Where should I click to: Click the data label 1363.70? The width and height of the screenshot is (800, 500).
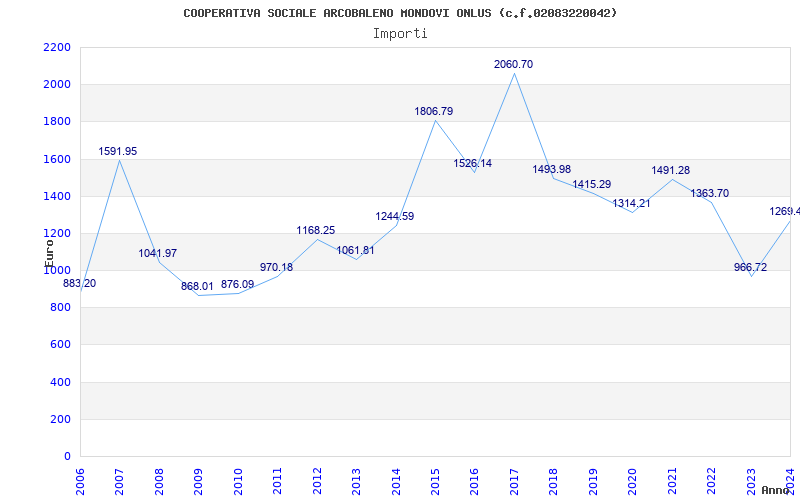point(710,194)
